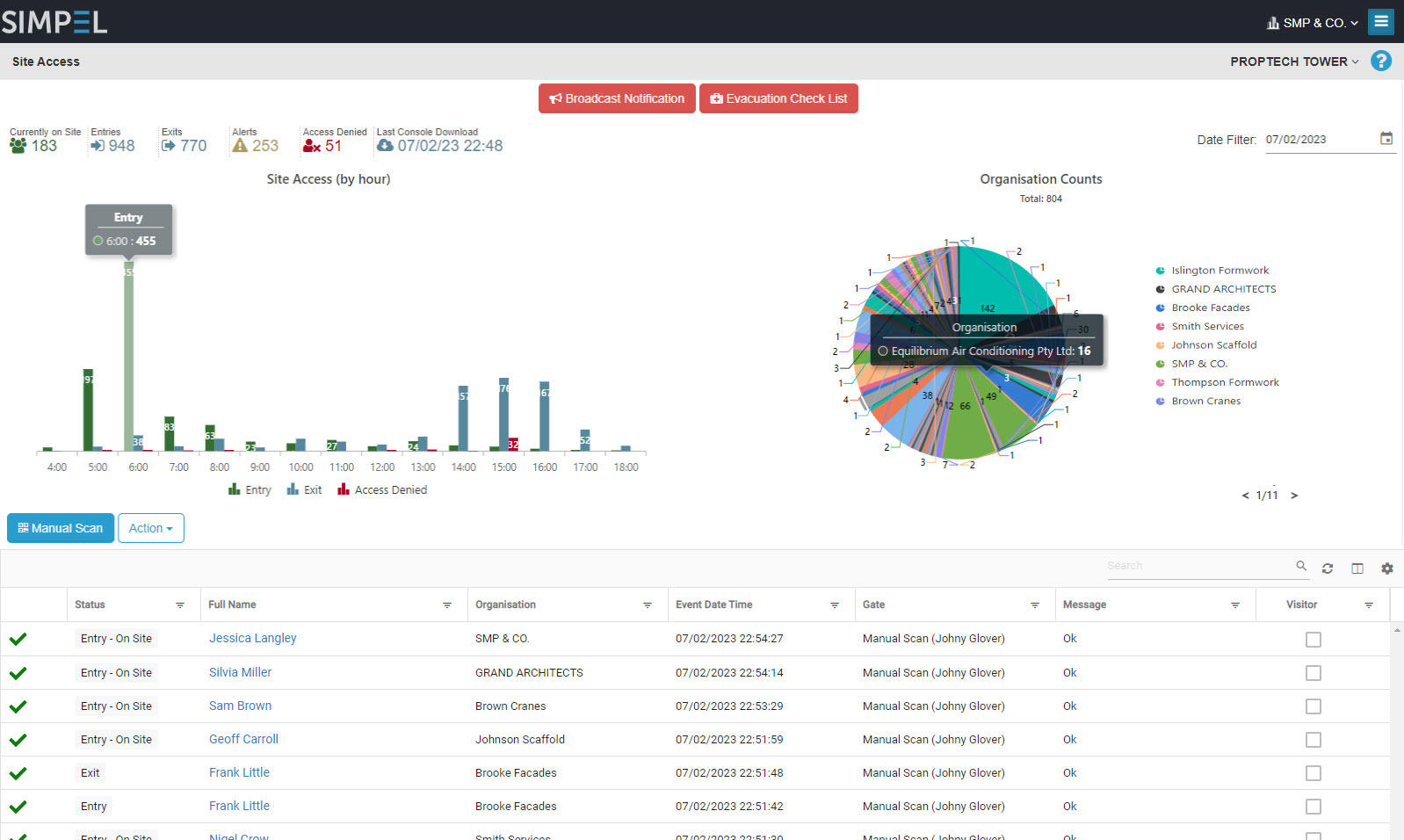Sort by Organisation column header
Screen dimensions: 1404x840
[x=505, y=605]
